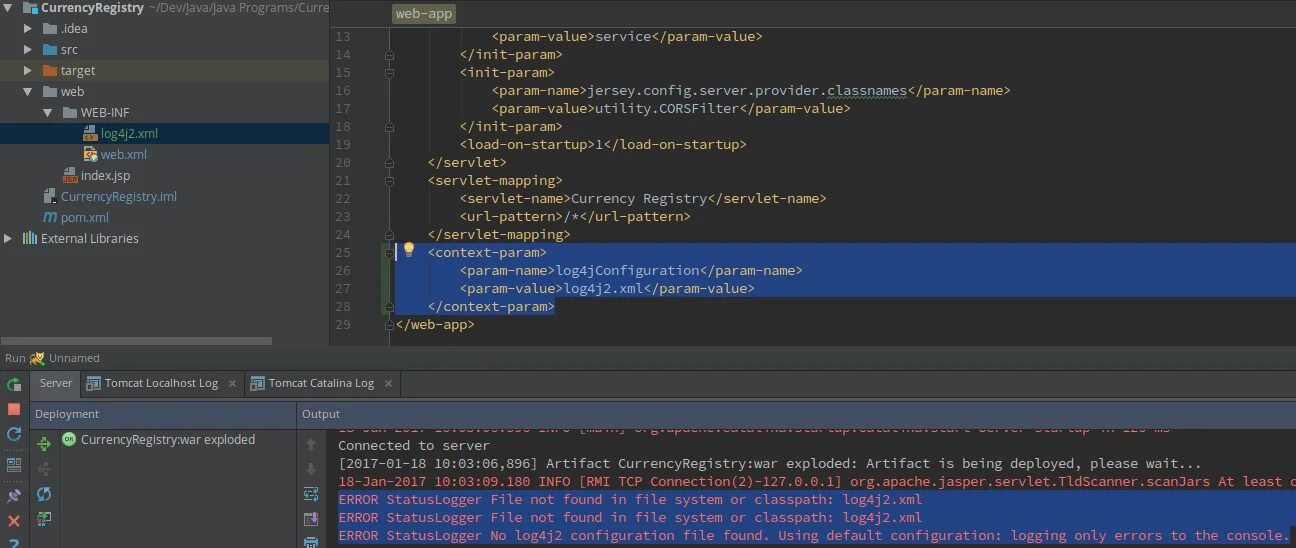Collapse the web folder
Screen dimensions: 1296x548
click(x=29, y=91)
